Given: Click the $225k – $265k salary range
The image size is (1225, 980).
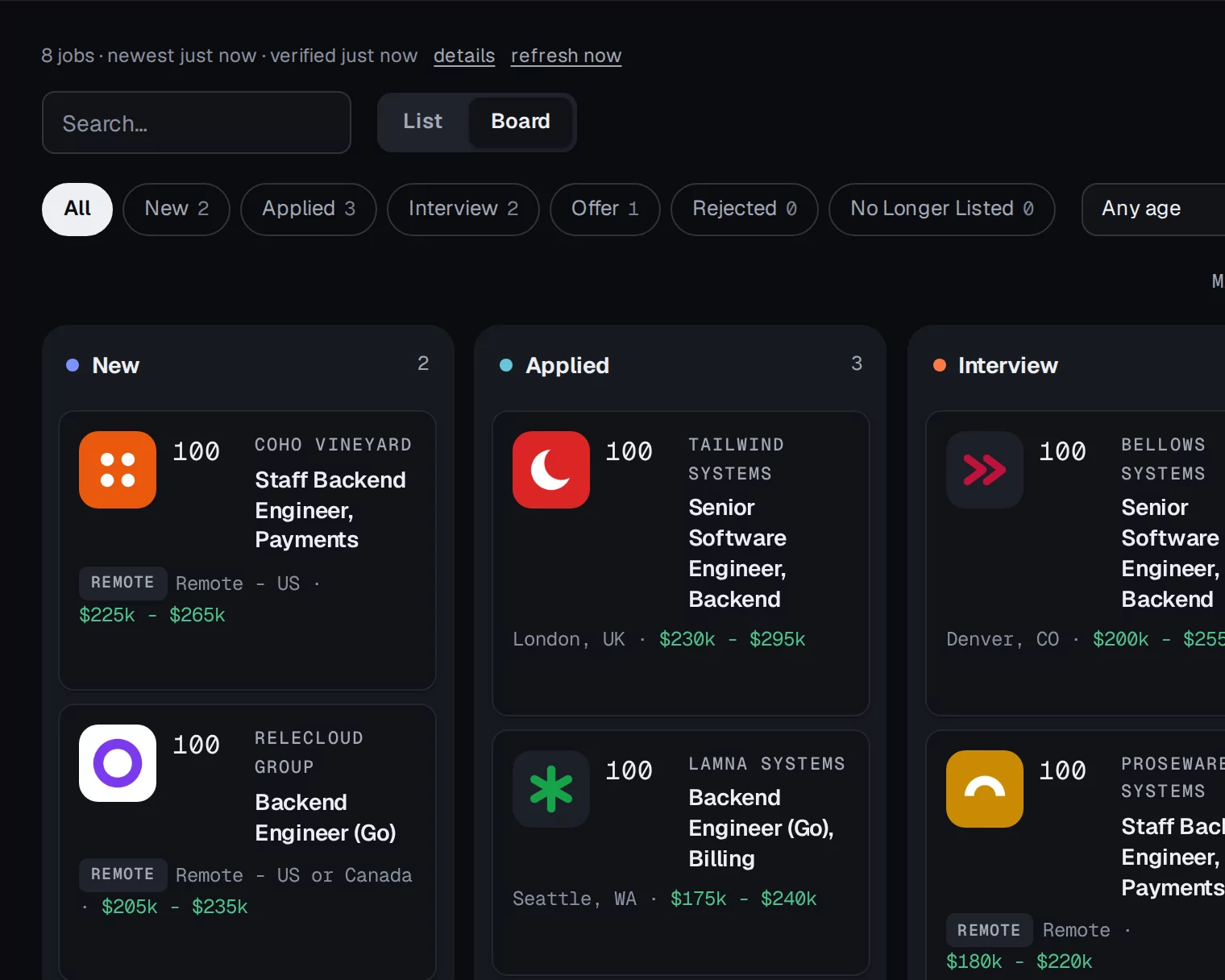Looking at the screenshot, I should [x=152, y=615].
